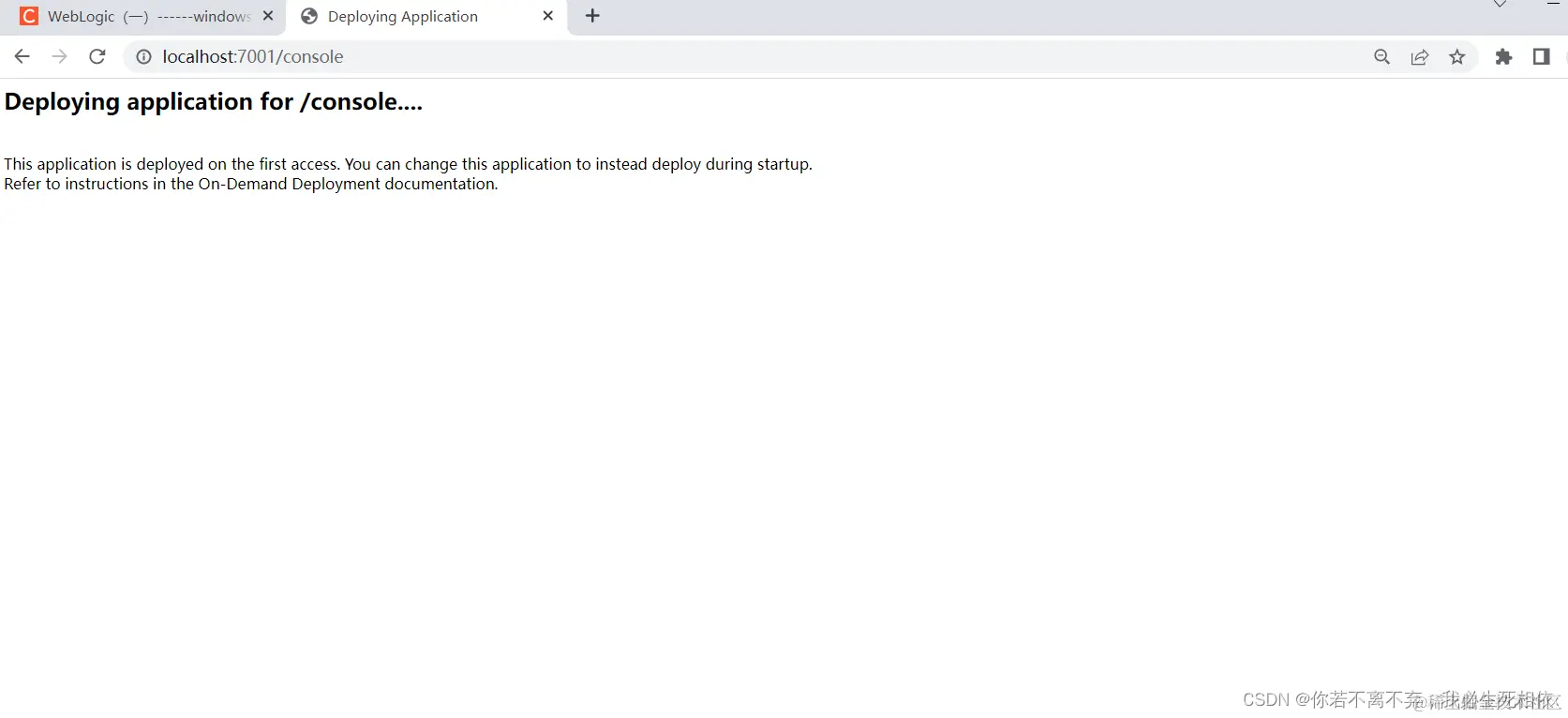Screen dimensions: 1568x718
Task: Reload the console page
Action: pos(97,57)
